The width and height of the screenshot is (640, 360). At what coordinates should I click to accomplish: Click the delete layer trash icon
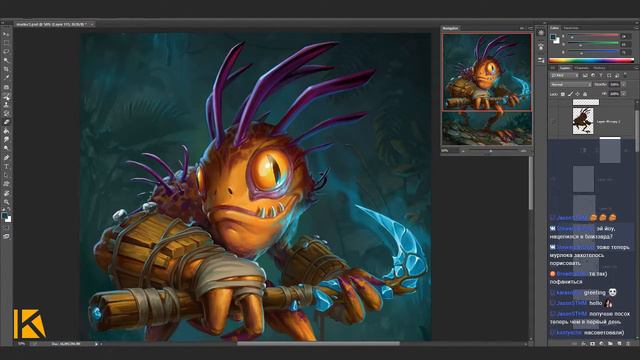[x=628, y=344]
